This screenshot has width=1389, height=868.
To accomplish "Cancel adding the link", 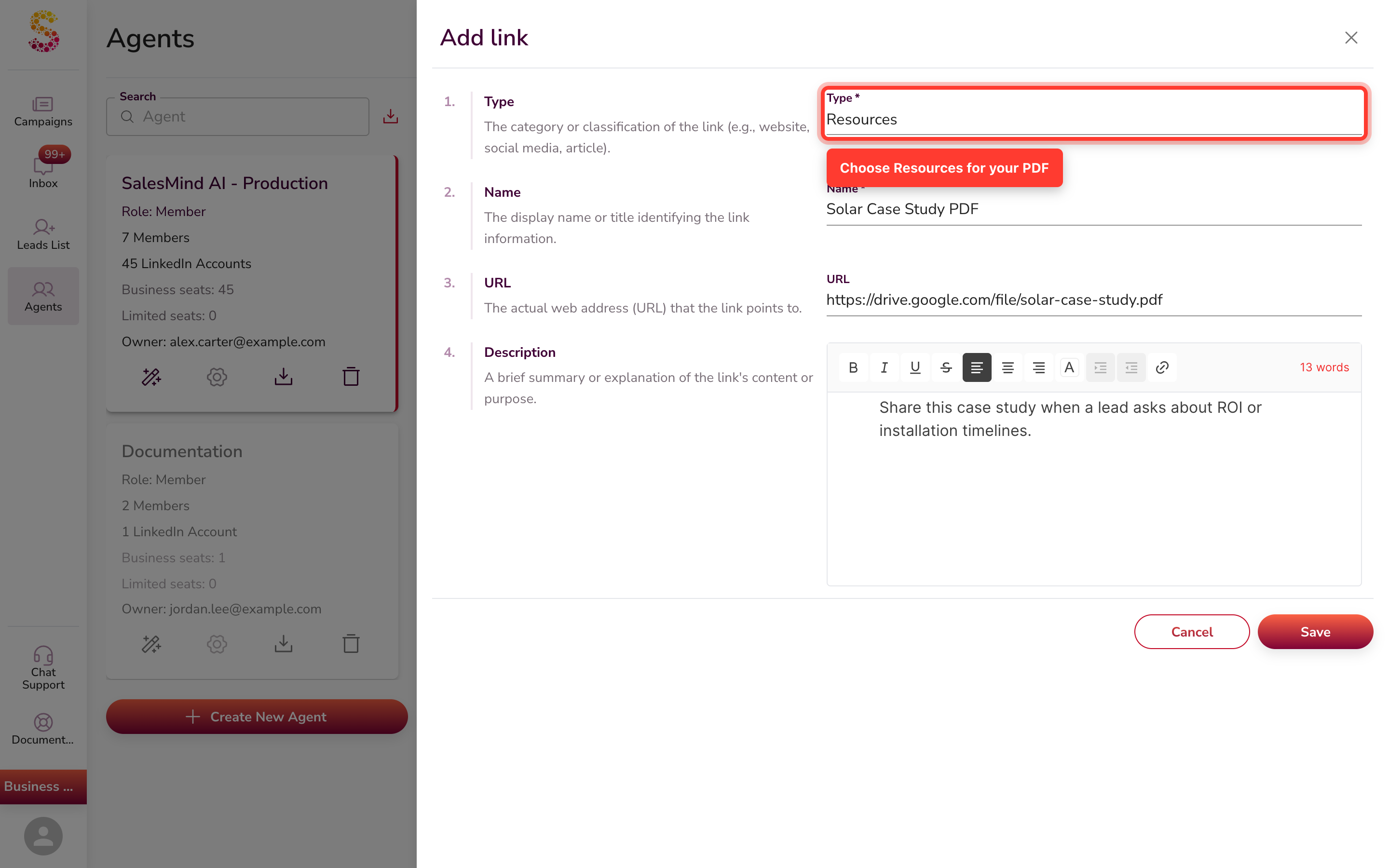I will [x=1192, y=632].
